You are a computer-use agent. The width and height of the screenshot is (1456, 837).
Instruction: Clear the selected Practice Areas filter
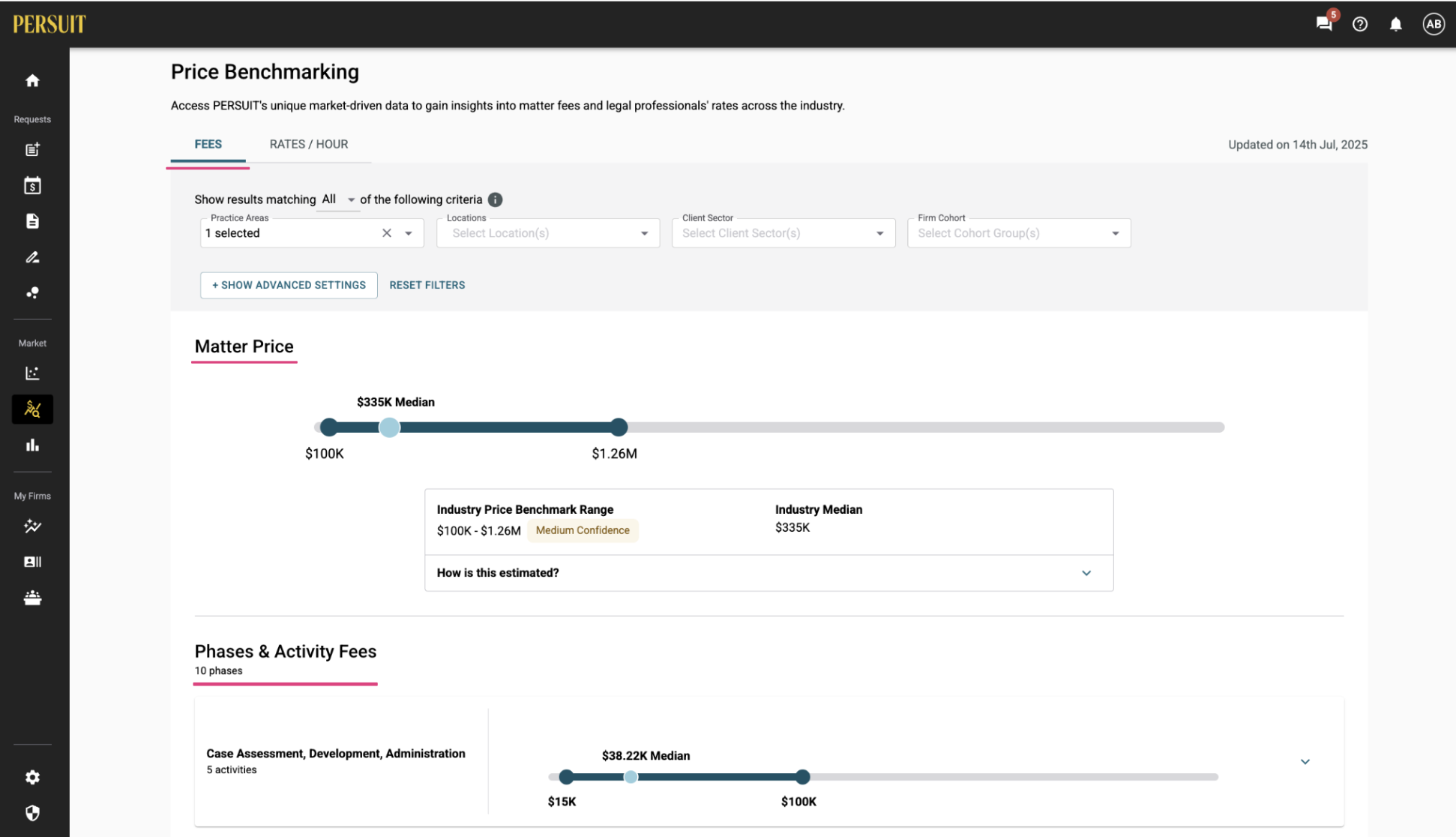point(386,232)
